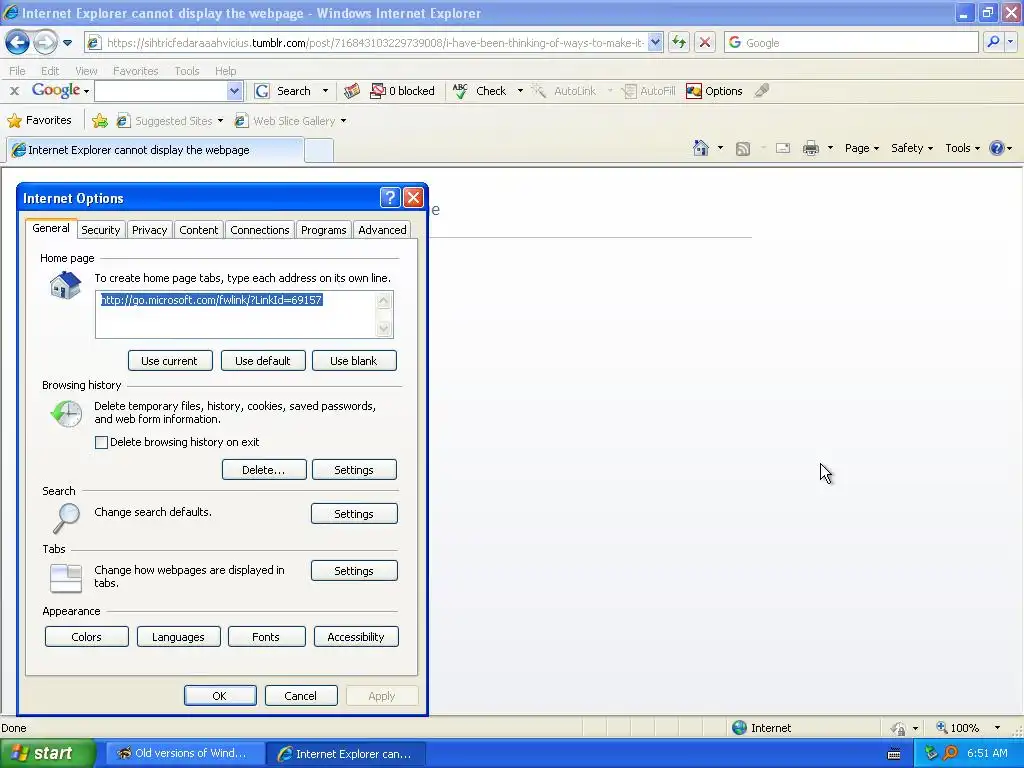The height and width of the screenshot is (768, 1024).
Task: Click the Print icon in command bar
Action: 810,148
